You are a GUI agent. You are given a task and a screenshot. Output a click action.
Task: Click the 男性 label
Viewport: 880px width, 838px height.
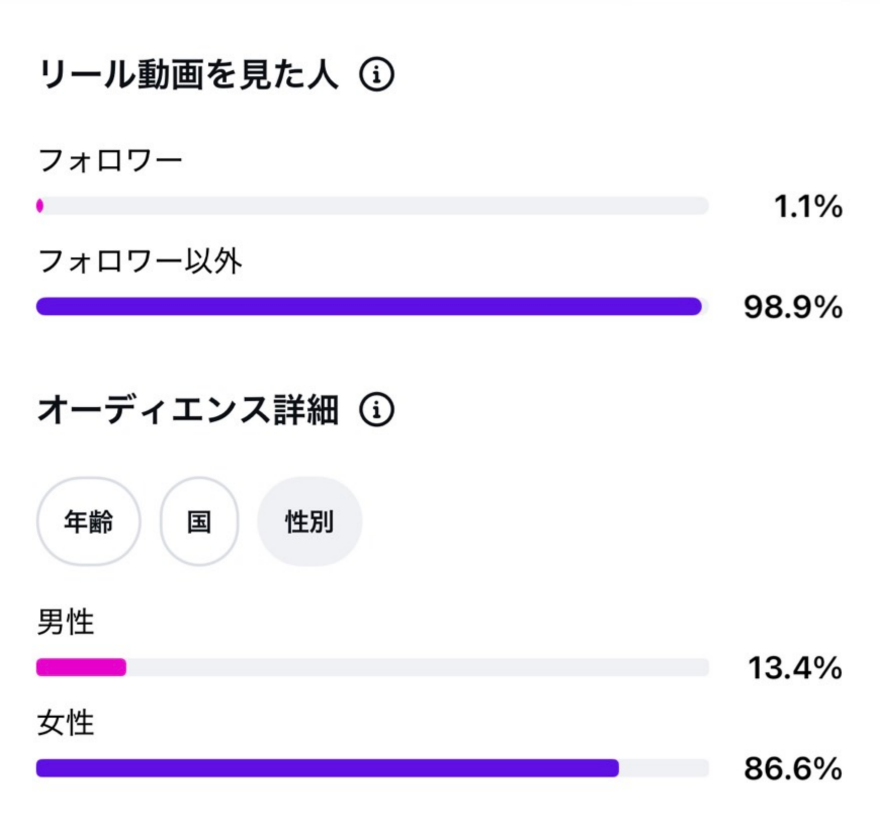coord(66,622)
